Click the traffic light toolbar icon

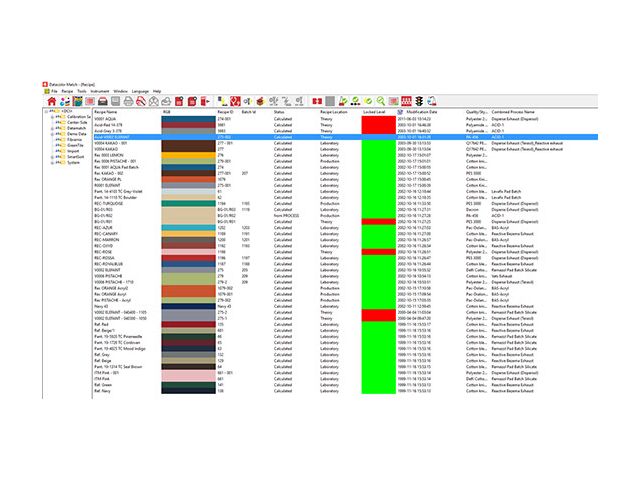pyautogui.click(x=418, y=101)
